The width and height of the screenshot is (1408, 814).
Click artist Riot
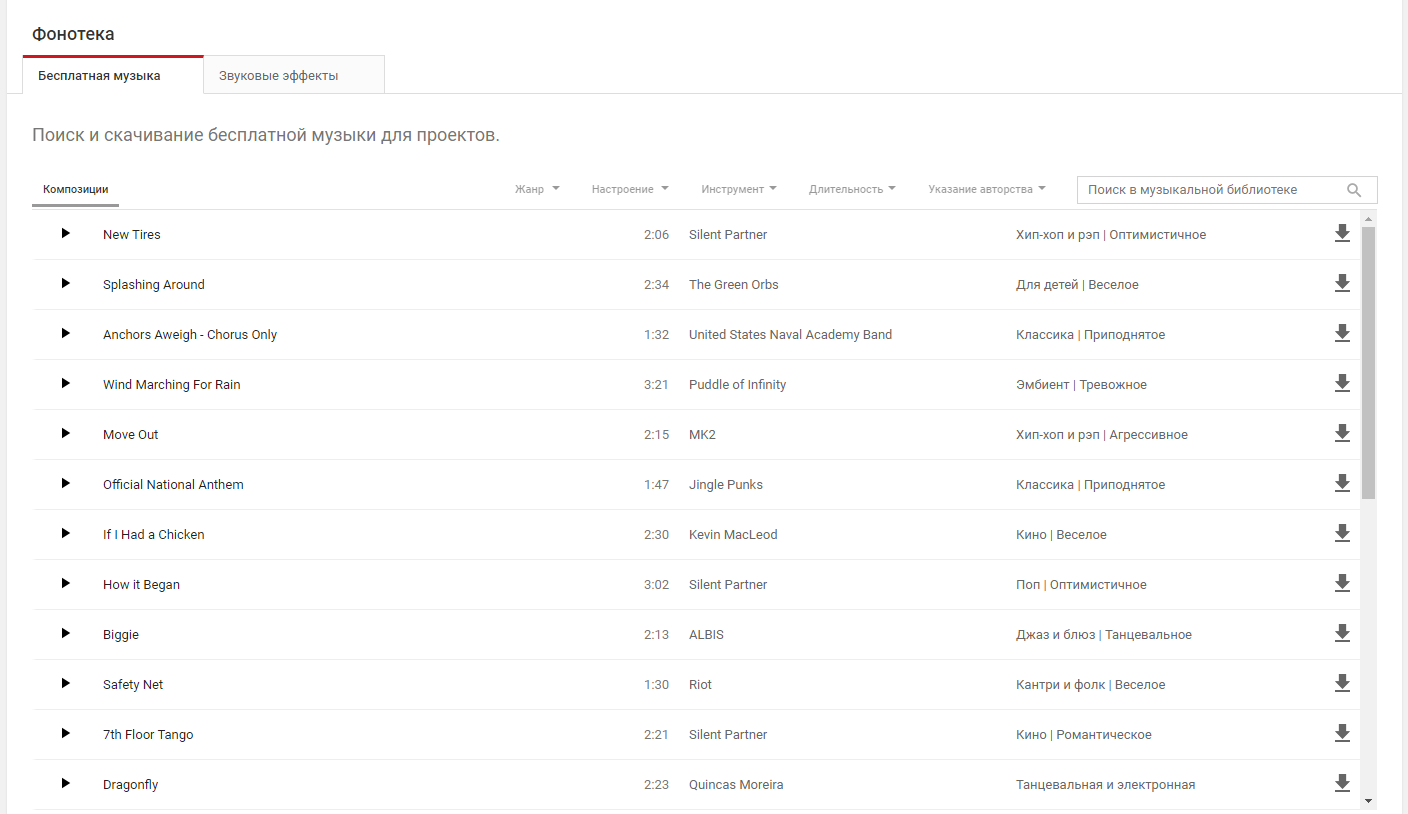700,685
